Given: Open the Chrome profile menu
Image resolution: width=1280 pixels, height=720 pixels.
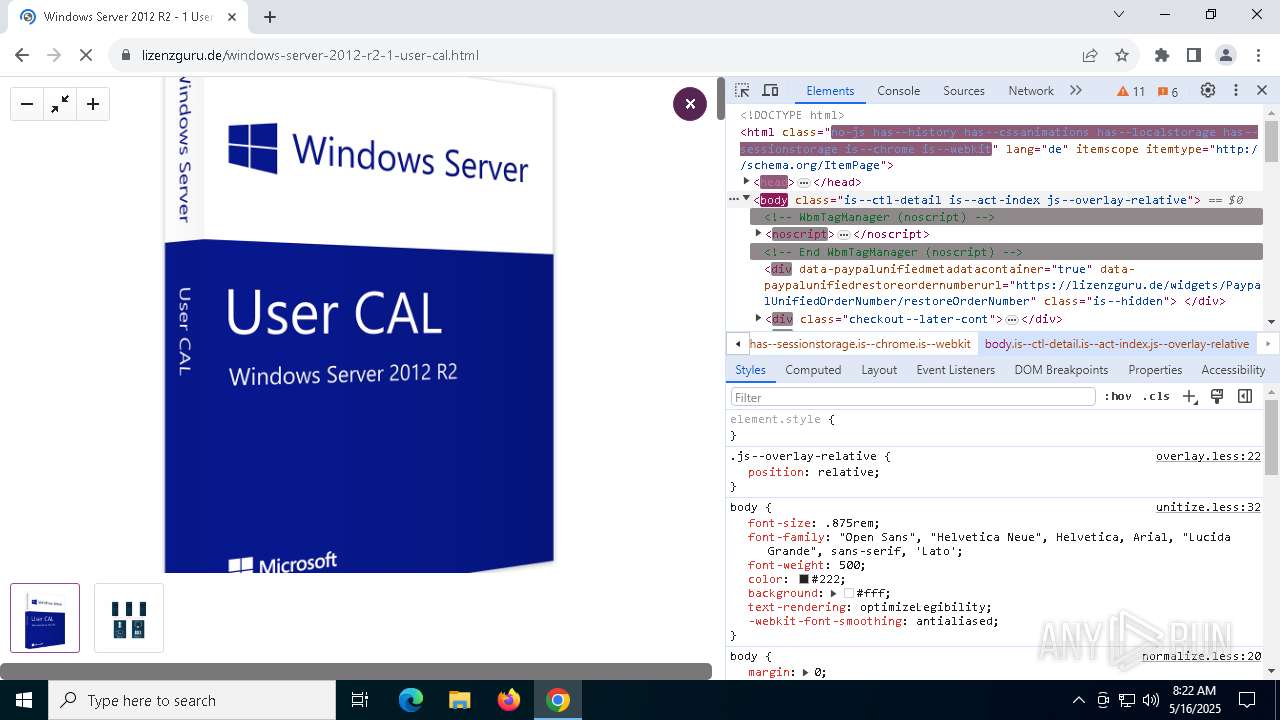Looking at the screenshot, I should click(1226, 55).
